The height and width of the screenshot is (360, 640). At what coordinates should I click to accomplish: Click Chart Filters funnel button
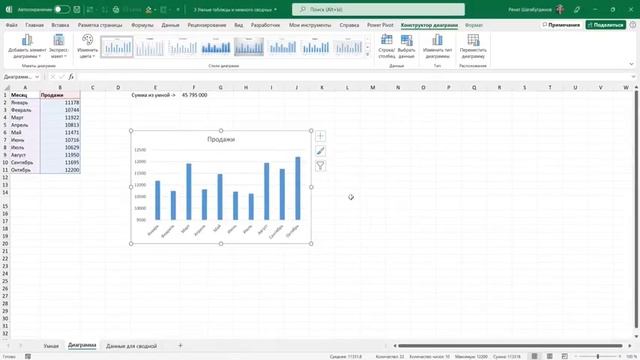[x=320, y=166]
